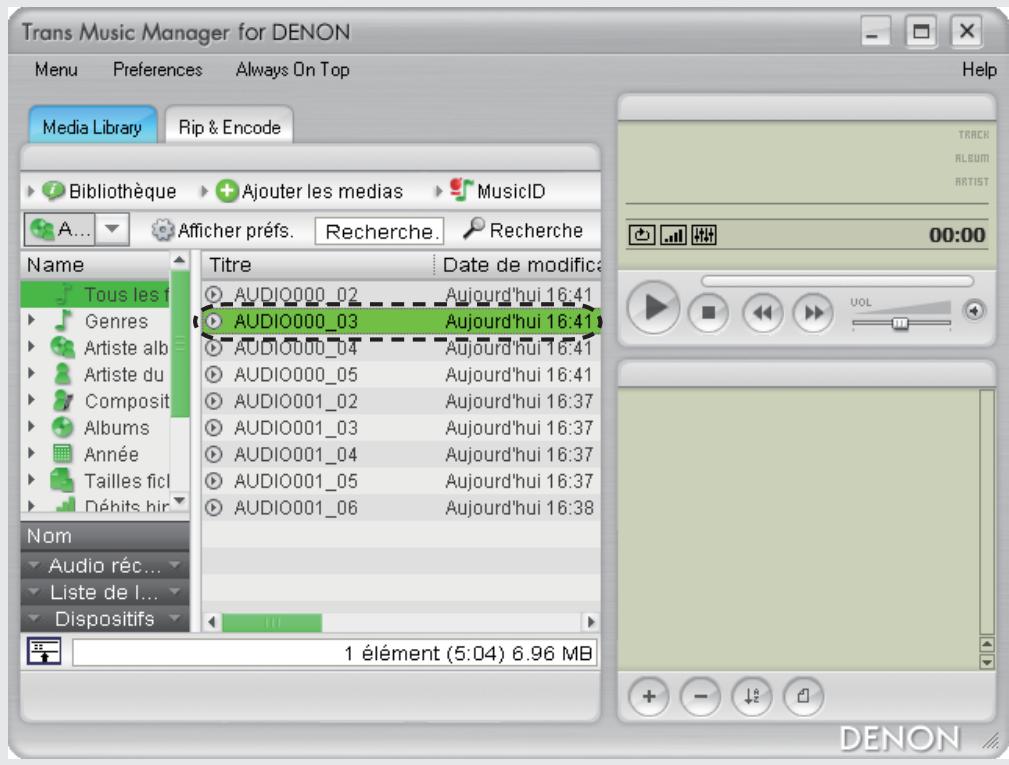Toggle the spectrum display icon
The width and height of the screenshot is (1009, 765).
click(673, 235)
